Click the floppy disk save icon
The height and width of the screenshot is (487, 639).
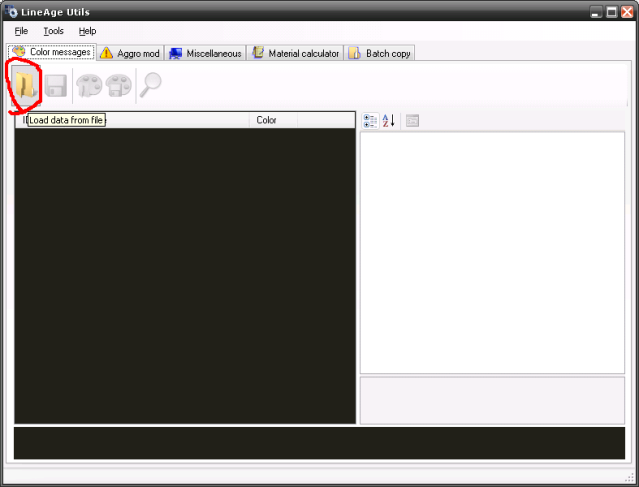point(55,86)
